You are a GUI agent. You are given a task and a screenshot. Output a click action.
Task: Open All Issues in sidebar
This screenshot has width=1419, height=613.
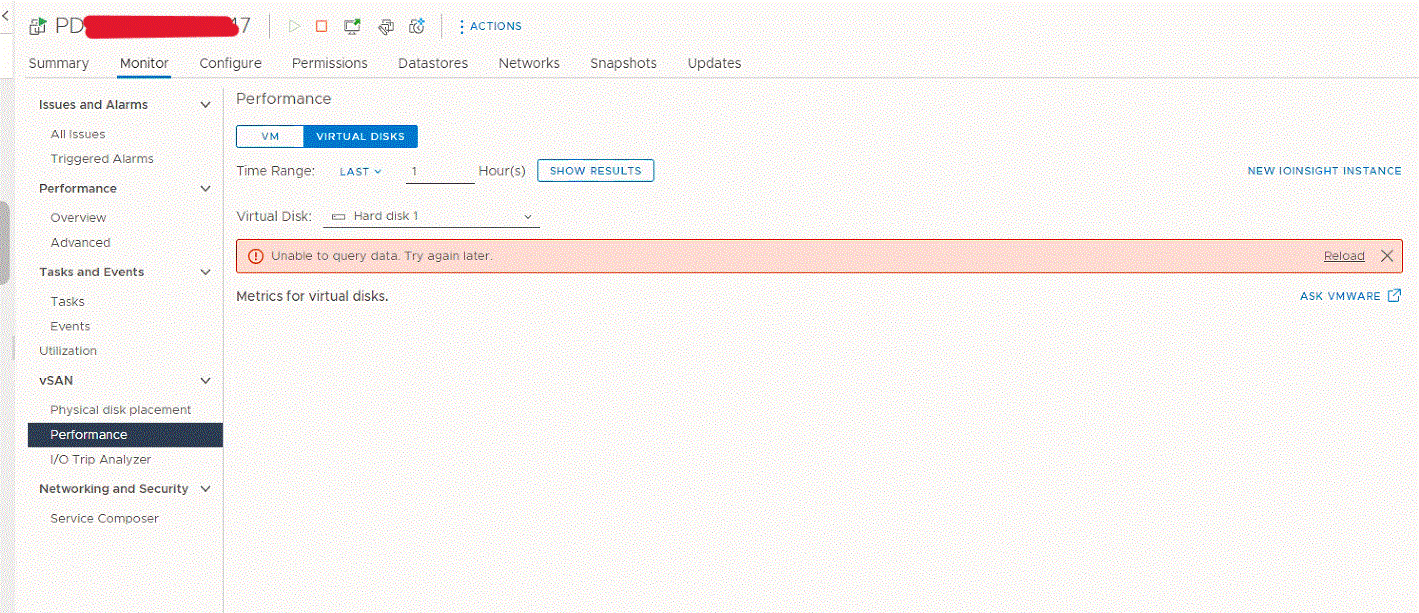78,134
